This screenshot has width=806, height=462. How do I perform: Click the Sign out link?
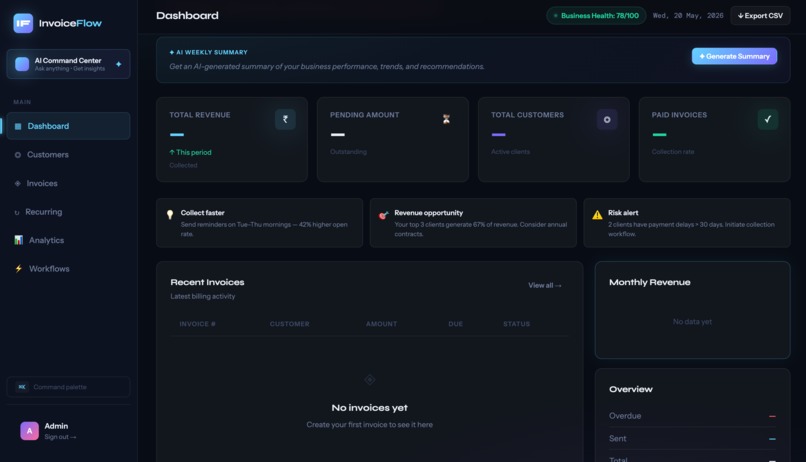pos(60,437)
